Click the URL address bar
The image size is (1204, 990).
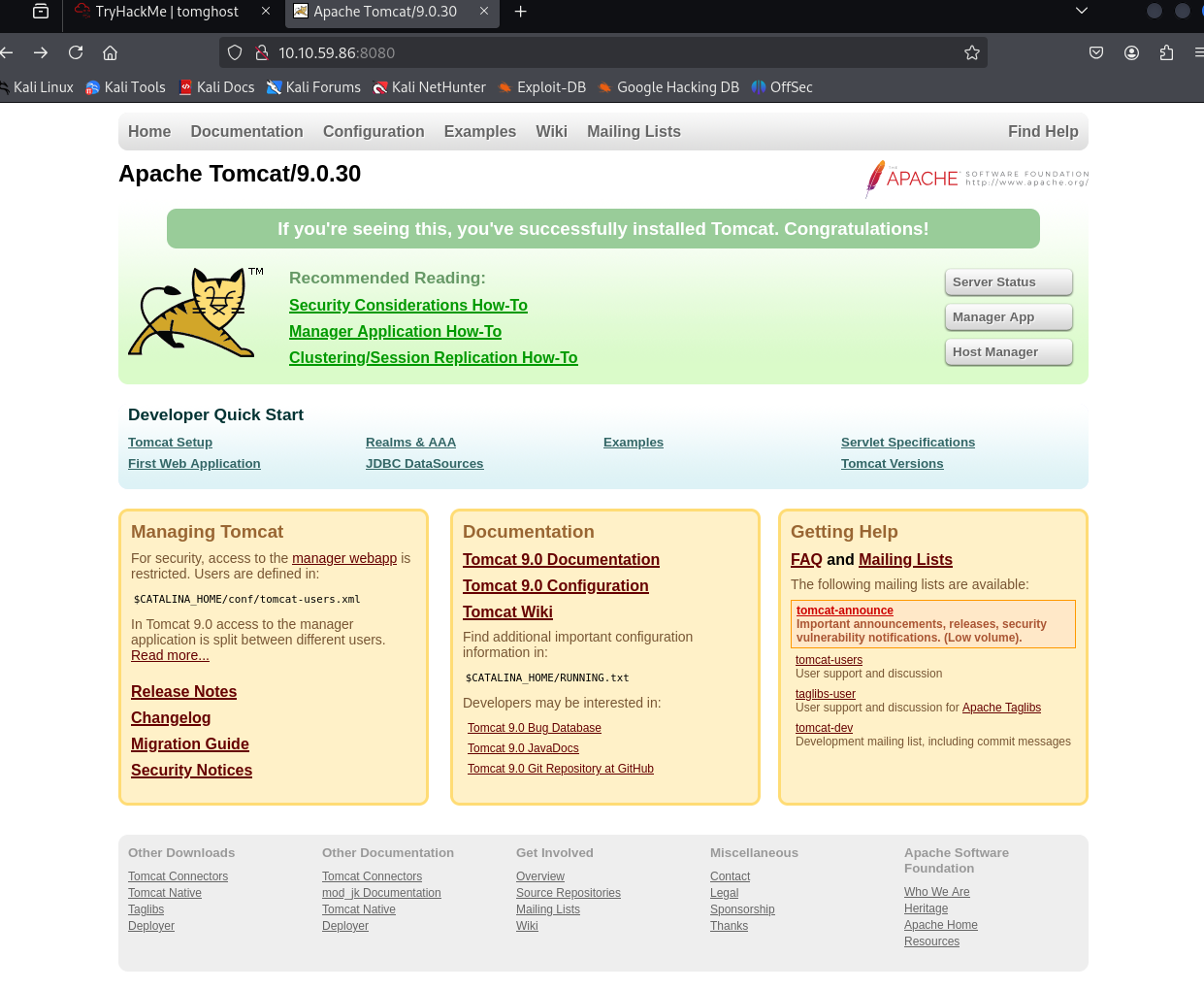point(602,52)
